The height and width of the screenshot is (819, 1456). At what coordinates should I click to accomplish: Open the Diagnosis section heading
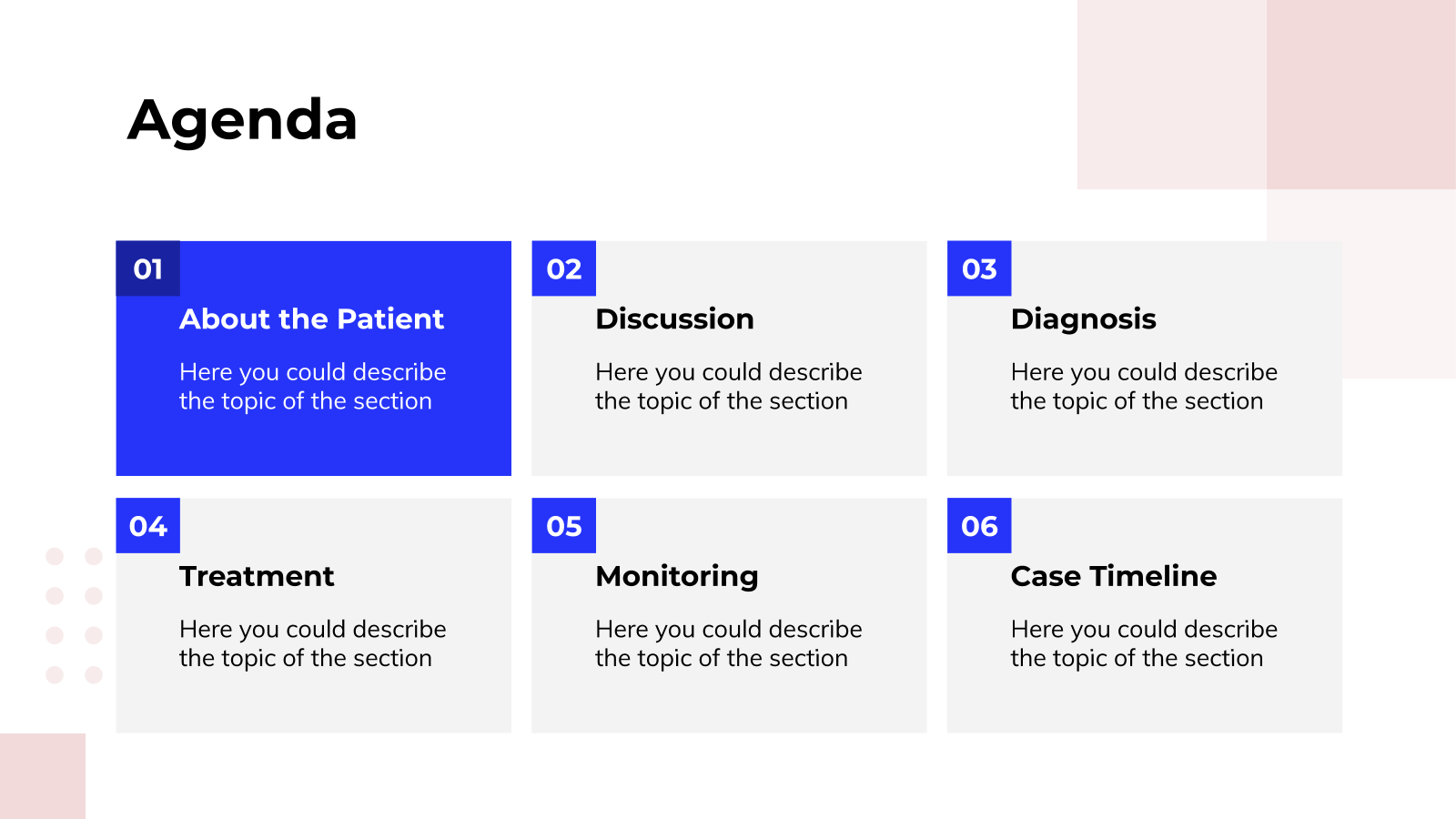[1083, 319]
